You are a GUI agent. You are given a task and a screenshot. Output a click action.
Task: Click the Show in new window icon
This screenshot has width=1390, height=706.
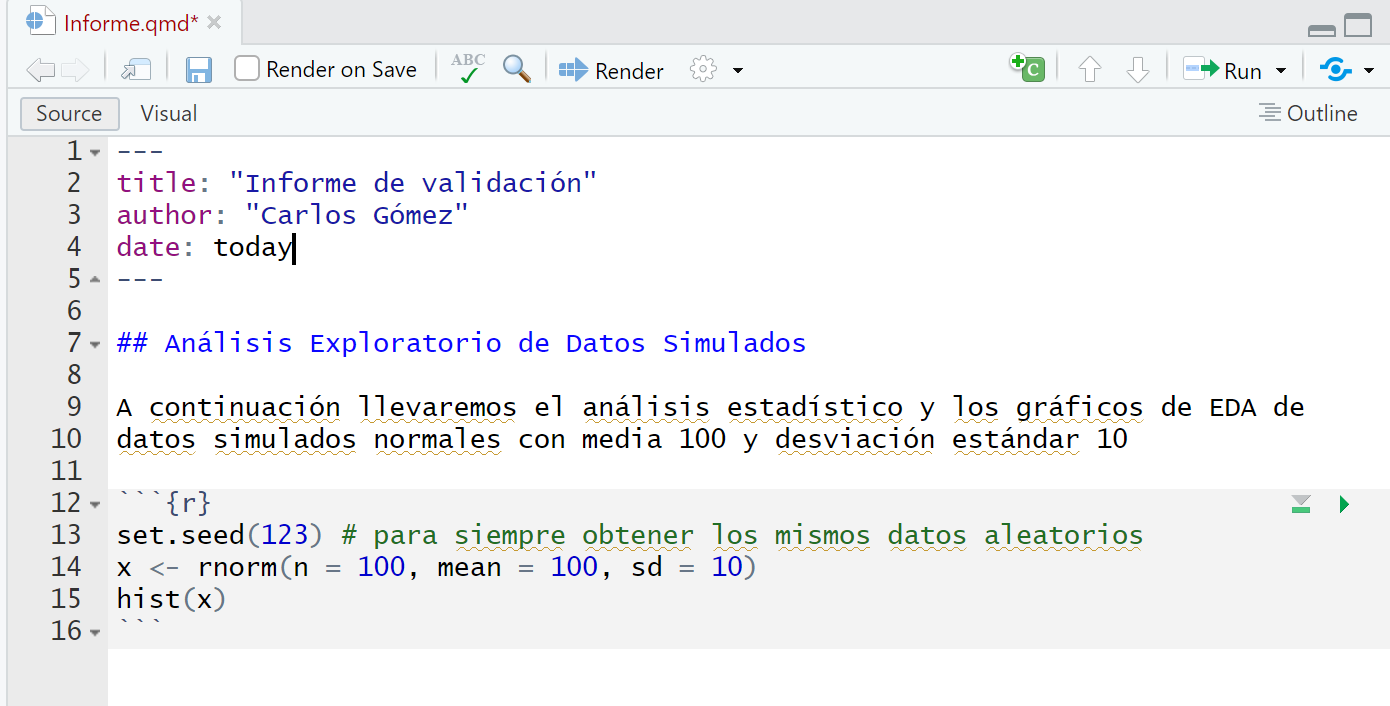(136, 70)
